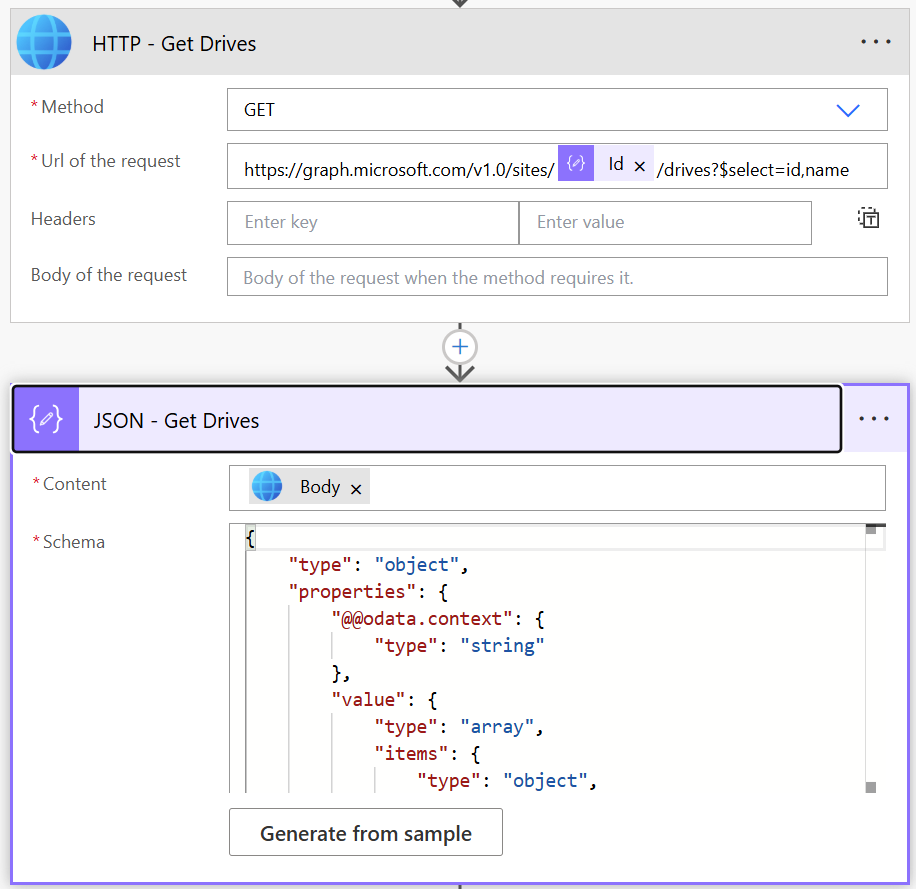Remove the Body token from Content
The image size is (916, 889).
click(x=356, y=489)
